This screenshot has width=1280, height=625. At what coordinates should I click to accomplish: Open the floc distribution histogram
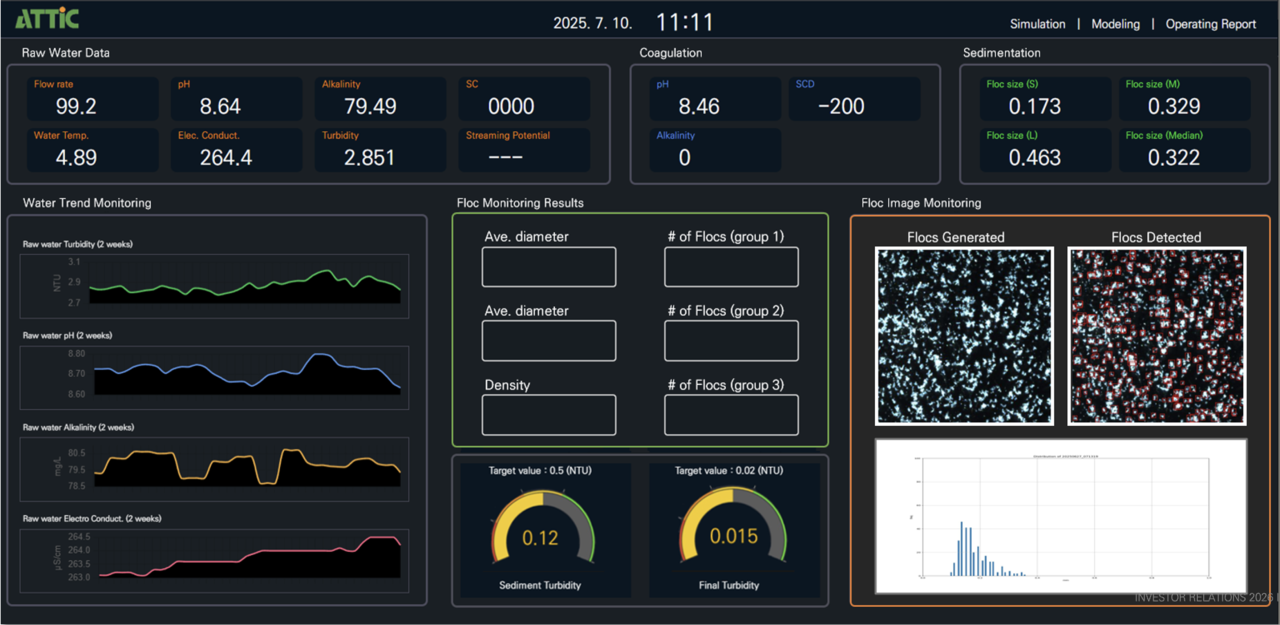(x=1061, y=516)
